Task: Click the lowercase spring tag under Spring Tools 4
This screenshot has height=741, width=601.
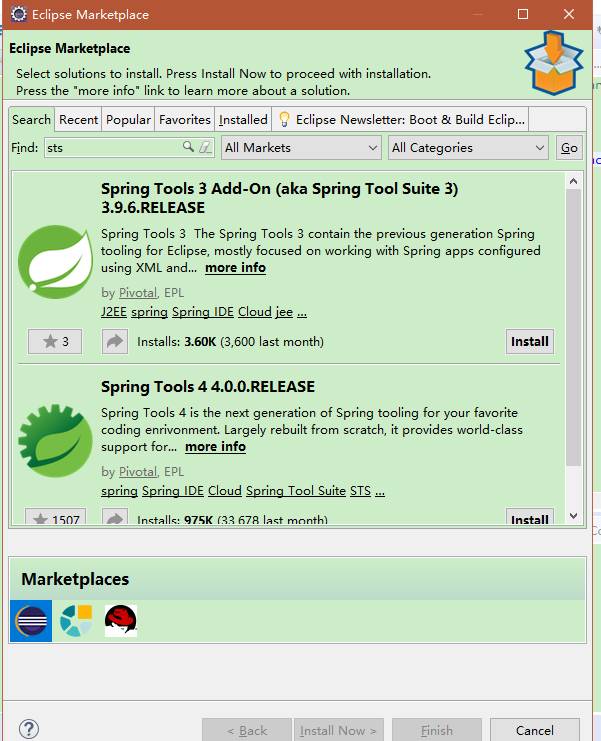Action: [x=119, y=491]
